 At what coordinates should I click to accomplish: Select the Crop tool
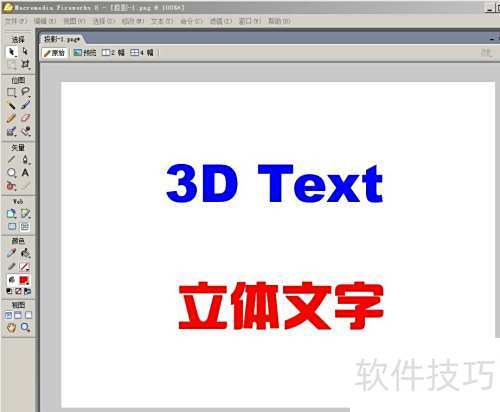pos(25,64)
